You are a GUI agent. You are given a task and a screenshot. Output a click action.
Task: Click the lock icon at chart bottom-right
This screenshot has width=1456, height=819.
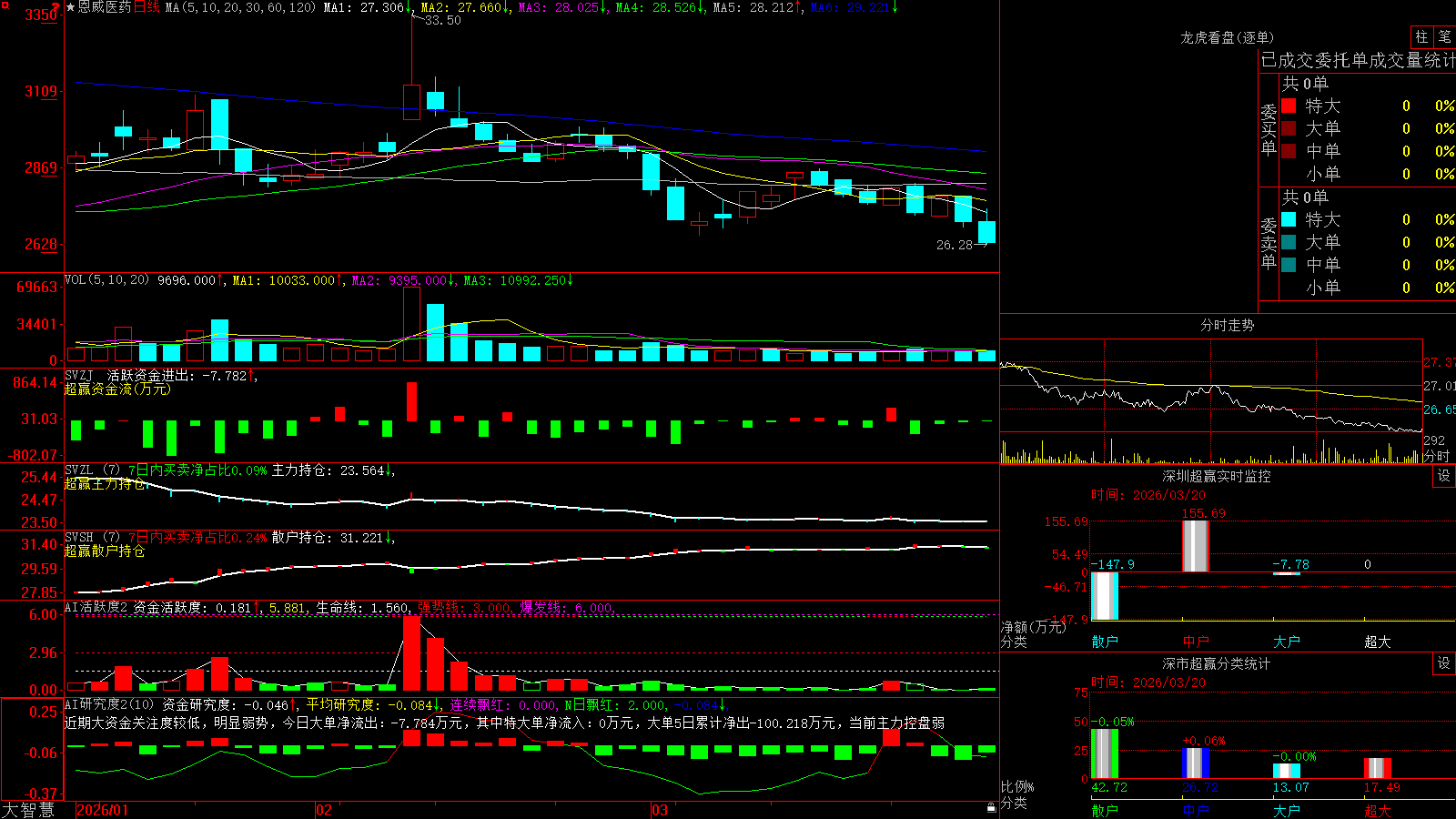(x=991, y=807)
